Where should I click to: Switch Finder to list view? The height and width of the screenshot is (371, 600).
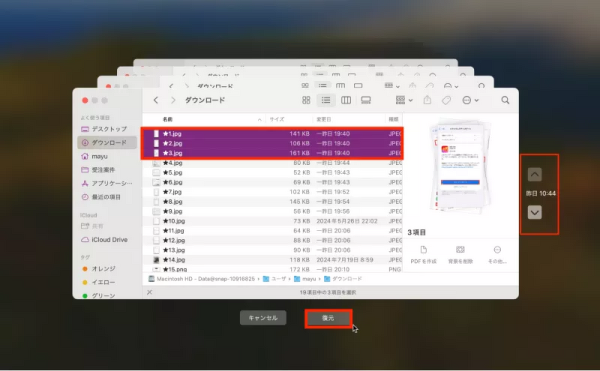pos(326,100)
